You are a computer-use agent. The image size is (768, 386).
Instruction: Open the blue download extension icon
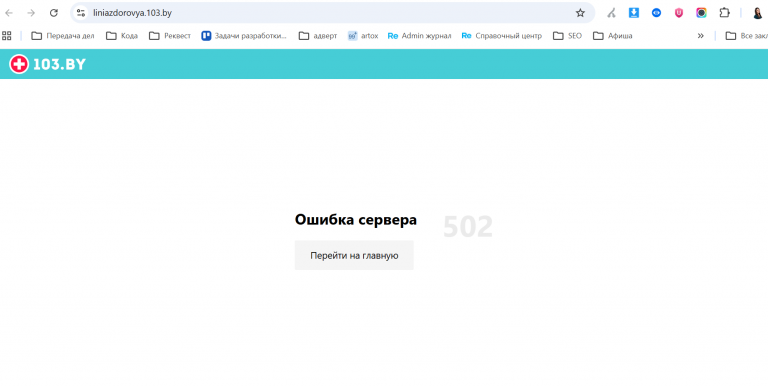click(x=634, y=13)
